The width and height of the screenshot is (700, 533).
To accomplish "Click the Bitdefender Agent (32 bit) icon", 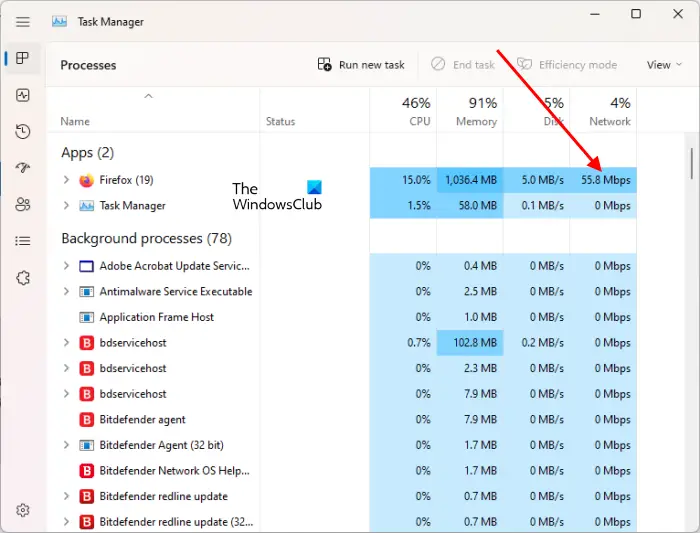I will [87, 445].
